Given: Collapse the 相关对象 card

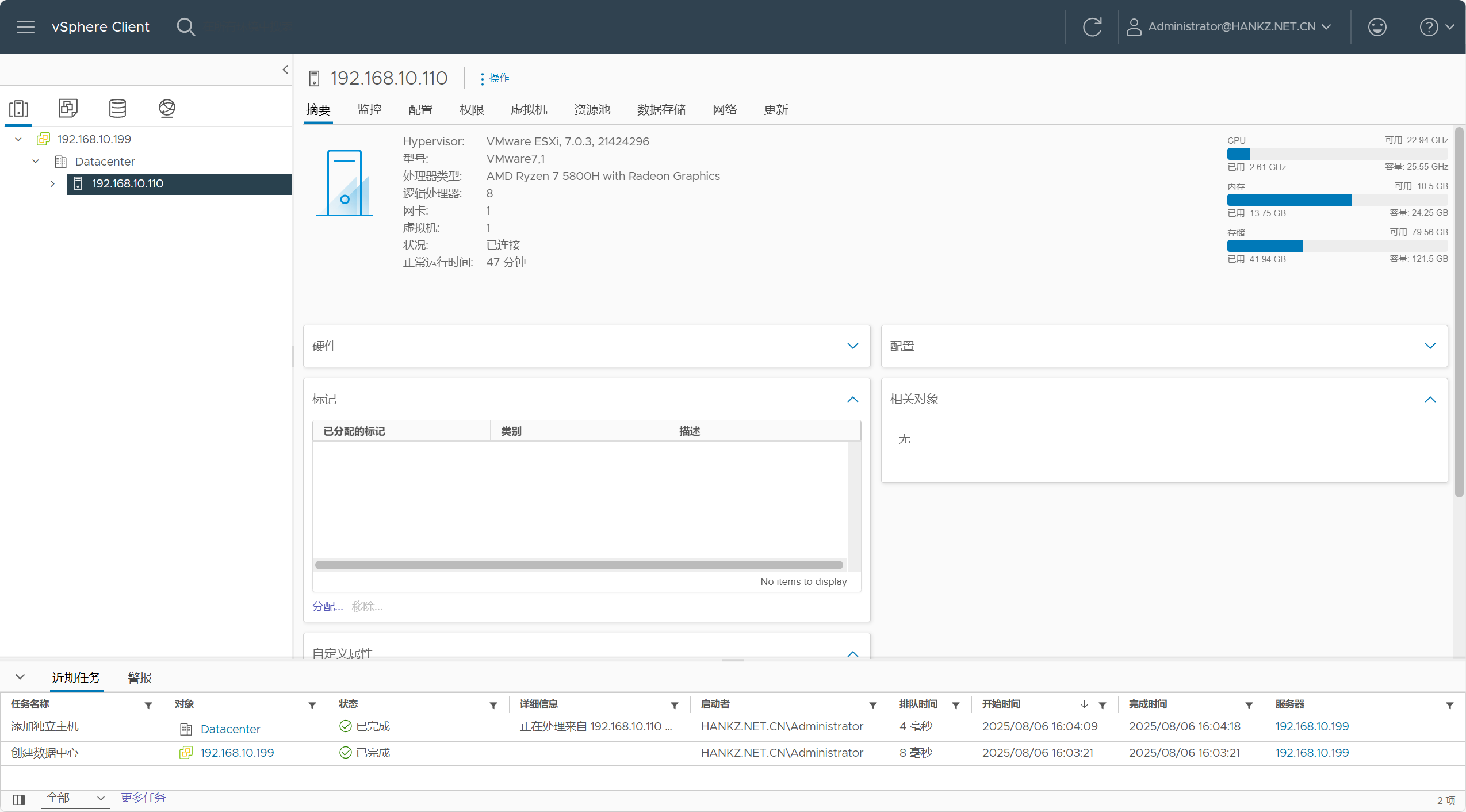Looking at the screenshot, I should [1430, 399].
